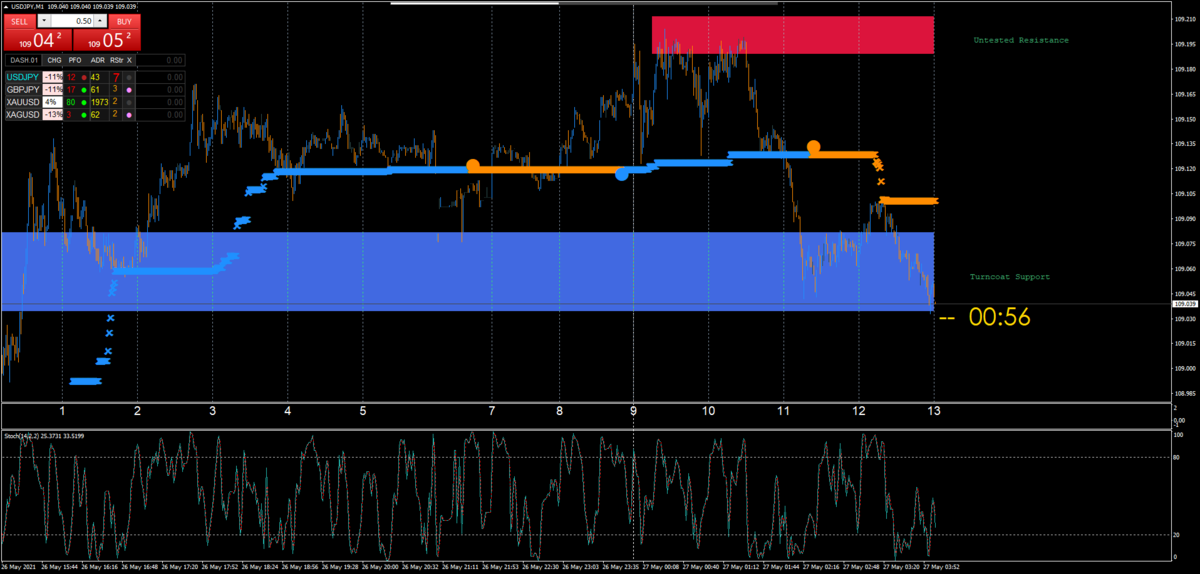The width and height of the screenshot is (1200, 574).
Task: Click the buy price 109.05 tile
Action: tap(107, 40)
